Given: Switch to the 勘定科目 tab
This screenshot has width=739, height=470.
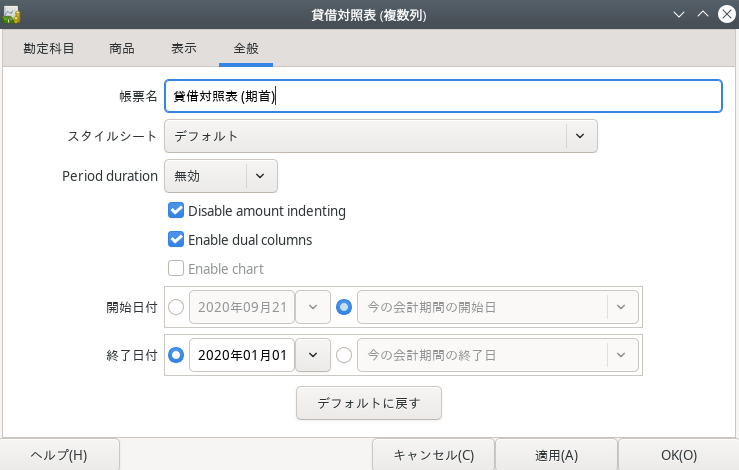Looking at the screenshot, I should pos(49,48).
